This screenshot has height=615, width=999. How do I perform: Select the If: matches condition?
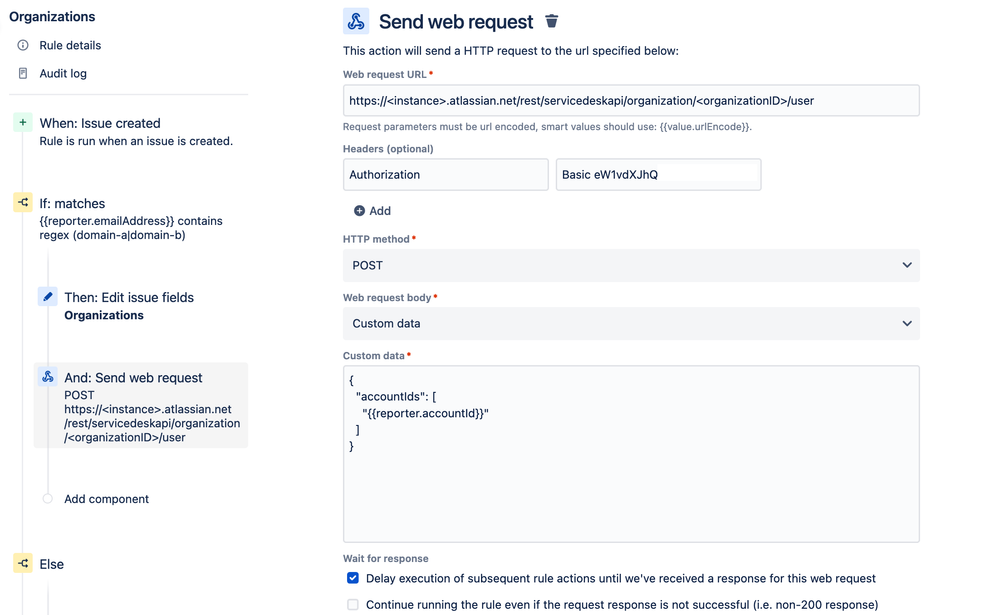(x=72, y=203)
